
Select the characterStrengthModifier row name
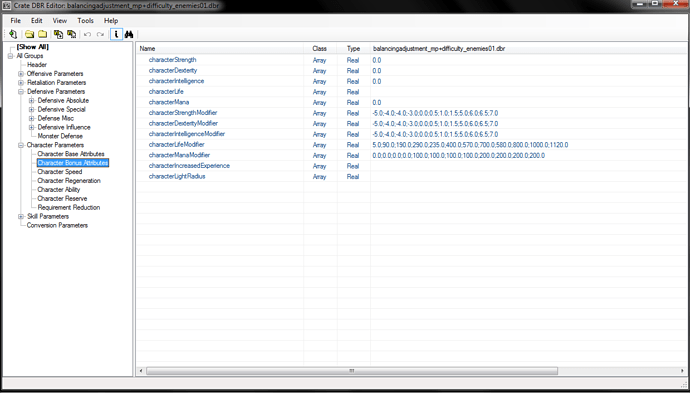coord(183,113)
